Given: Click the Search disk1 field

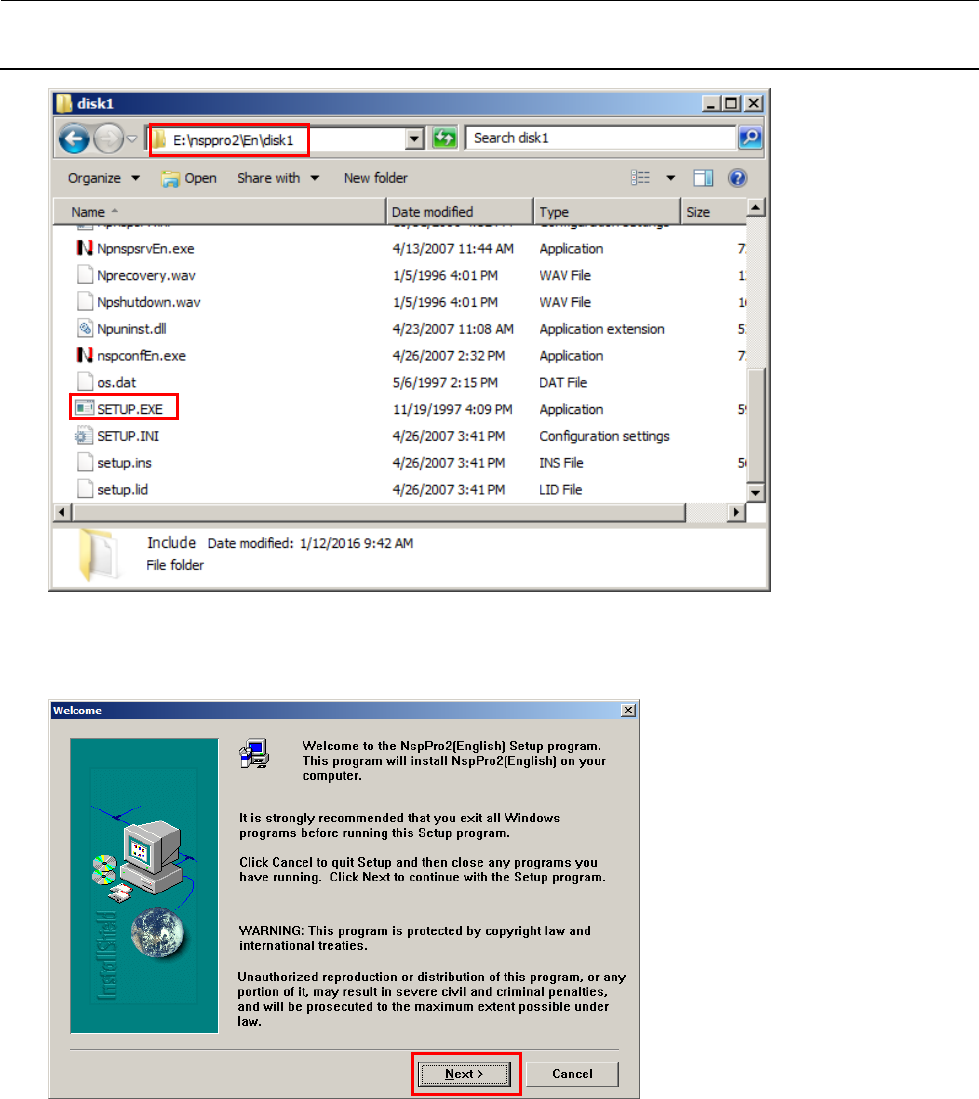Looking at the screenshot, I should 601,138.
